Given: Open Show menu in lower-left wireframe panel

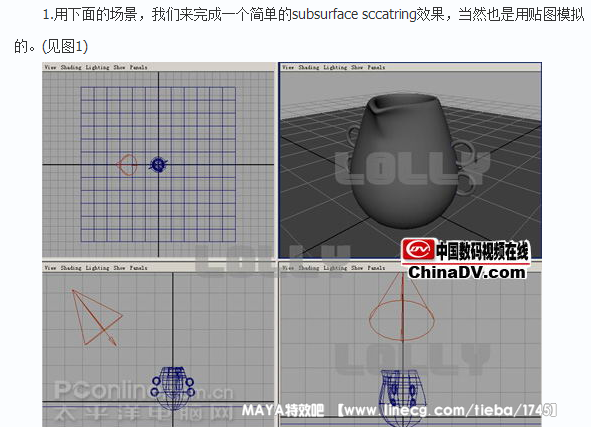Looking at the screenshot, I should (119, 268).
